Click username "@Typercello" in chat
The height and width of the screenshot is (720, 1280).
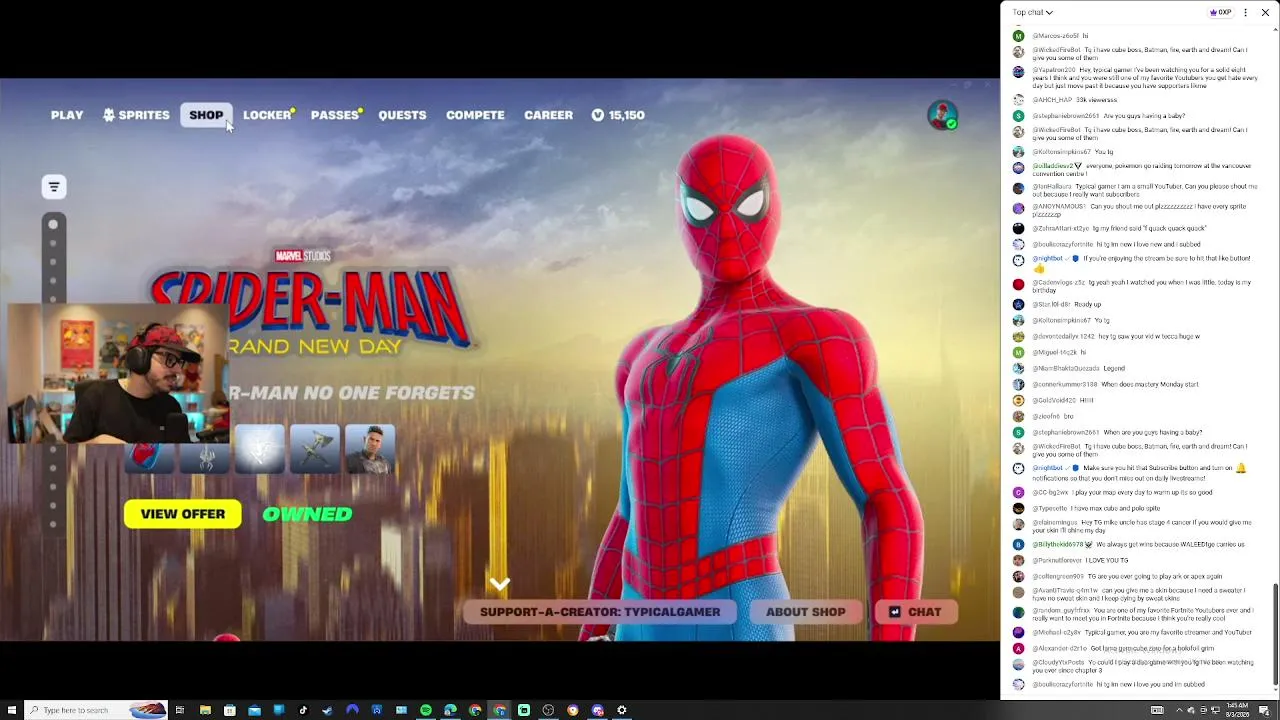tap(1052, 508)
